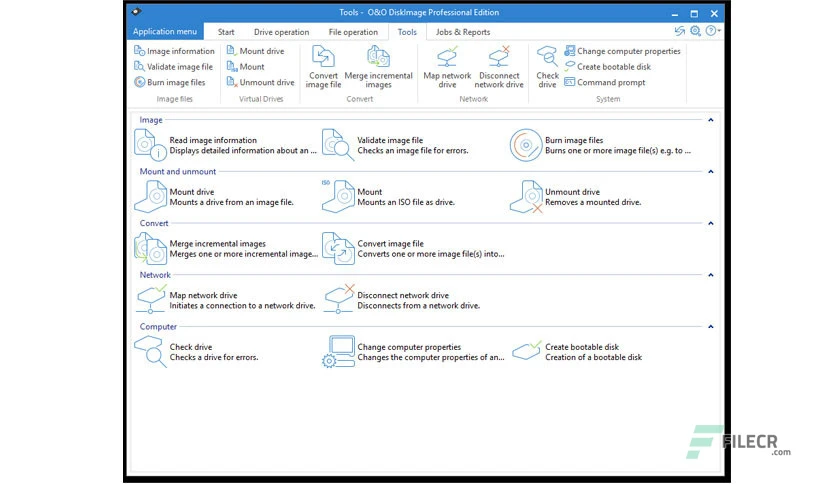The height and width of the screenshot is (484, 836).
Task: Open the Unmount drive tile
Action: (x=576, y=197)
